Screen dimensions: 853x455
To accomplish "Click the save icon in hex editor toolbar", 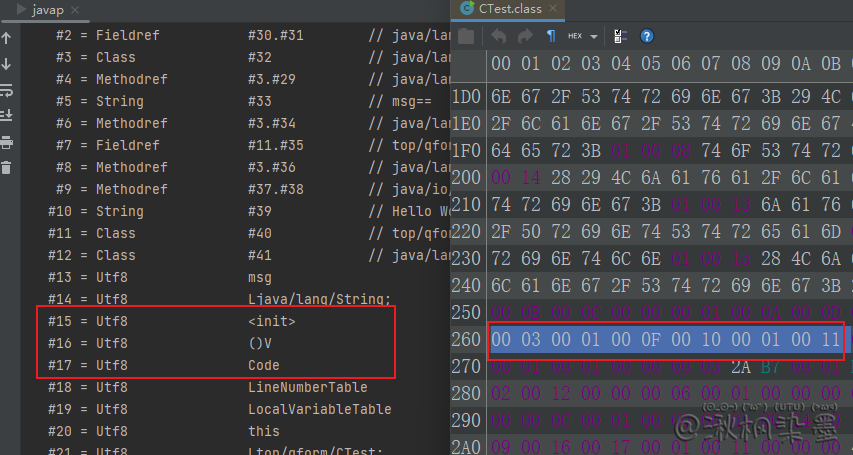I will 467,36.
